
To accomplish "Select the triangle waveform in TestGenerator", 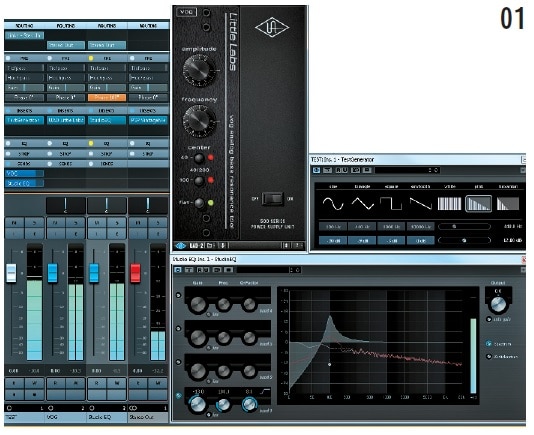I will (362, 203).
